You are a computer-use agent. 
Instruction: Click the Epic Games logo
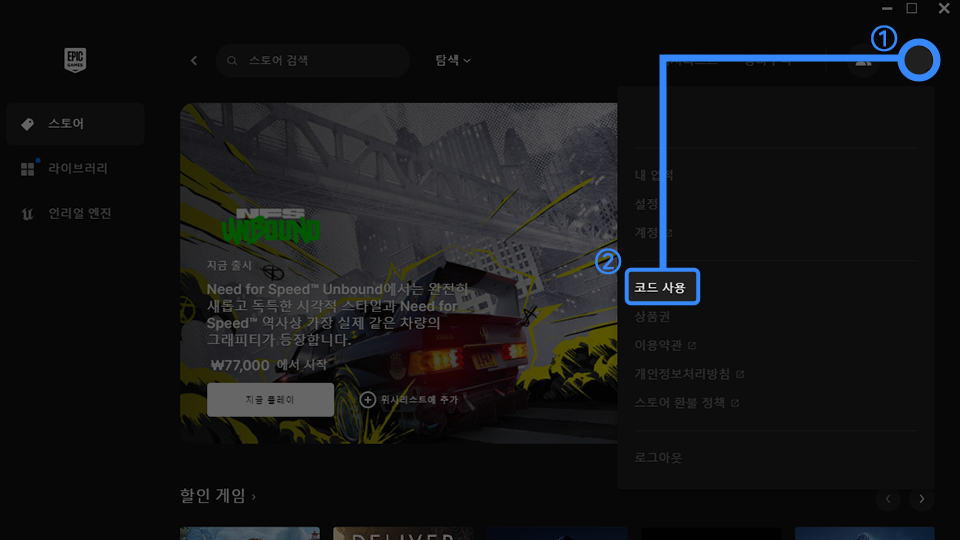pos(75,60)
